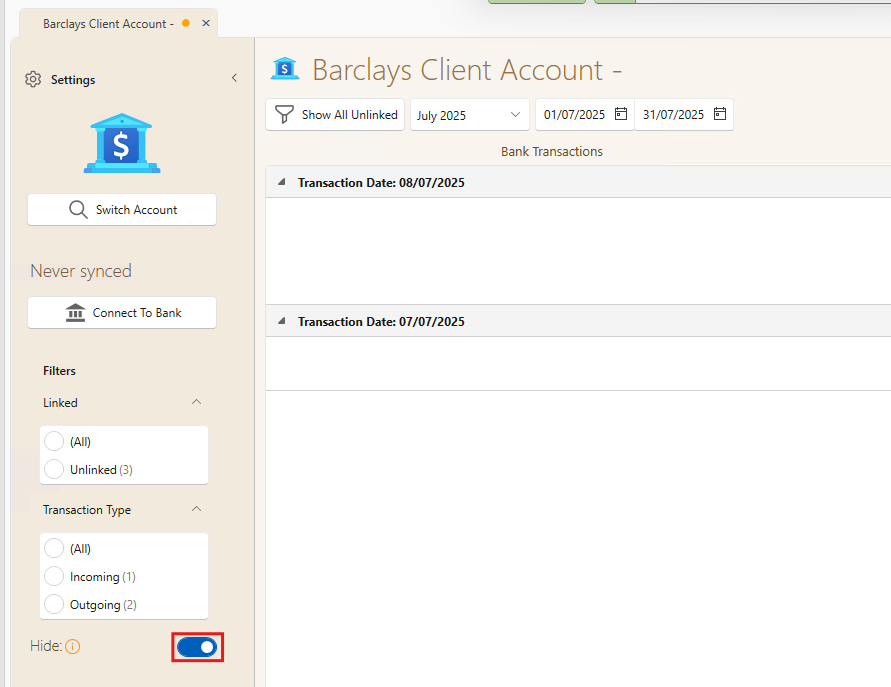Viewport: 891px width, 687px height.
Task: Click the info icon next to Hide
Action: tap(73, 646)
